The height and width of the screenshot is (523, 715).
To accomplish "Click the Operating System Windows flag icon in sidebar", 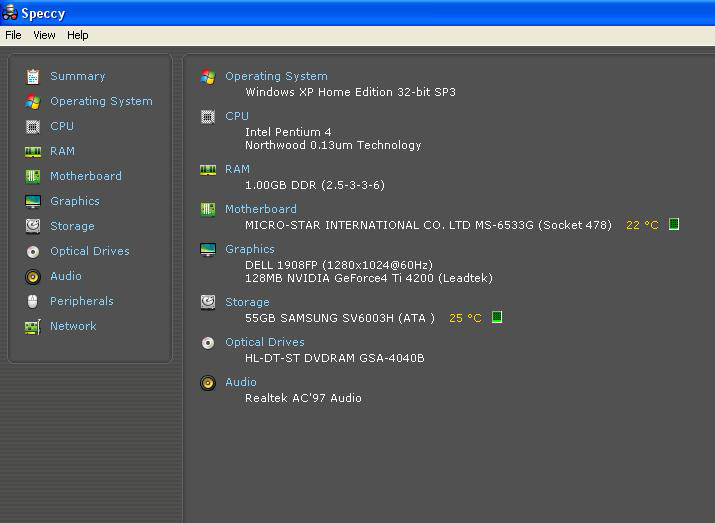I will tap(33, 102).
